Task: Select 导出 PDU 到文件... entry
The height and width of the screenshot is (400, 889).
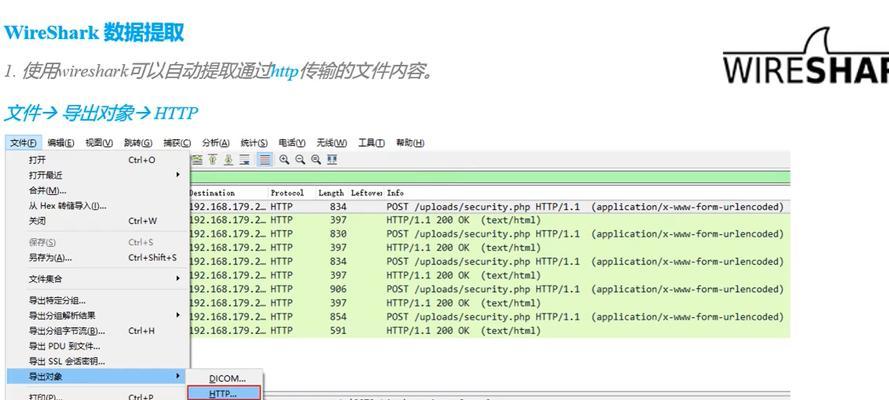Action: coord(98,346)
